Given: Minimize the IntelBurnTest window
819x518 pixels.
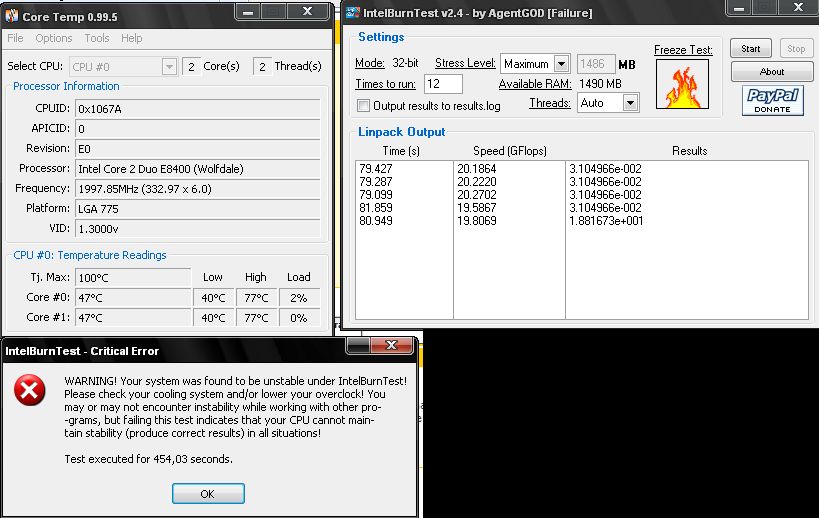Looking at the screenshot, I should [x=739, y=8].
